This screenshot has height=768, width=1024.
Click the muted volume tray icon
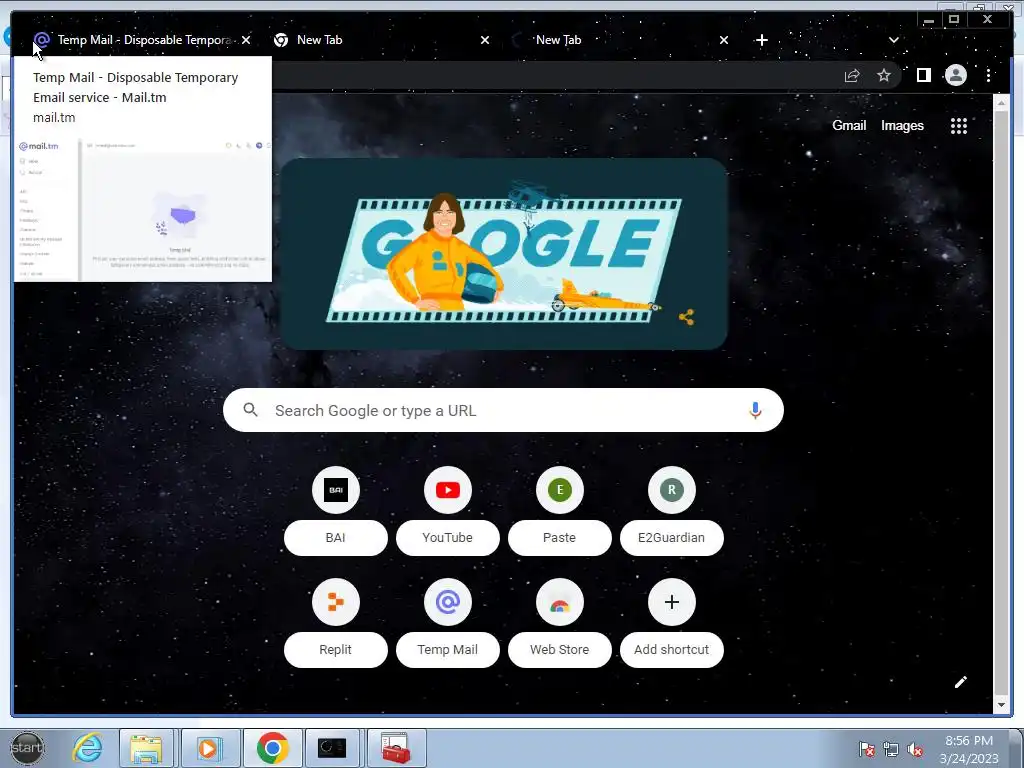[x=916, y=749]
